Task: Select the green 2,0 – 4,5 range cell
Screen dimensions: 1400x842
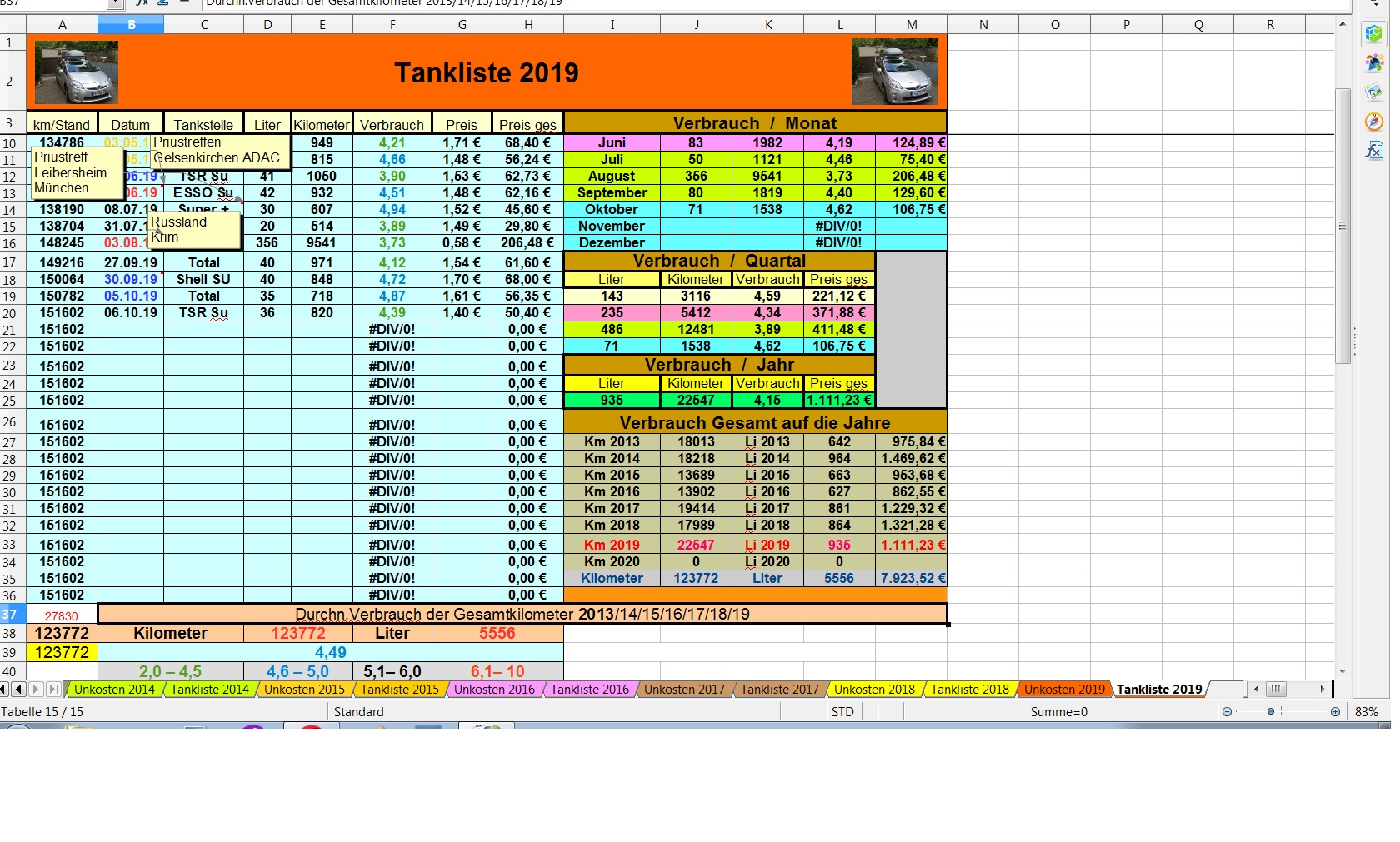Action: pyautogui.click(x=171, y=671)
